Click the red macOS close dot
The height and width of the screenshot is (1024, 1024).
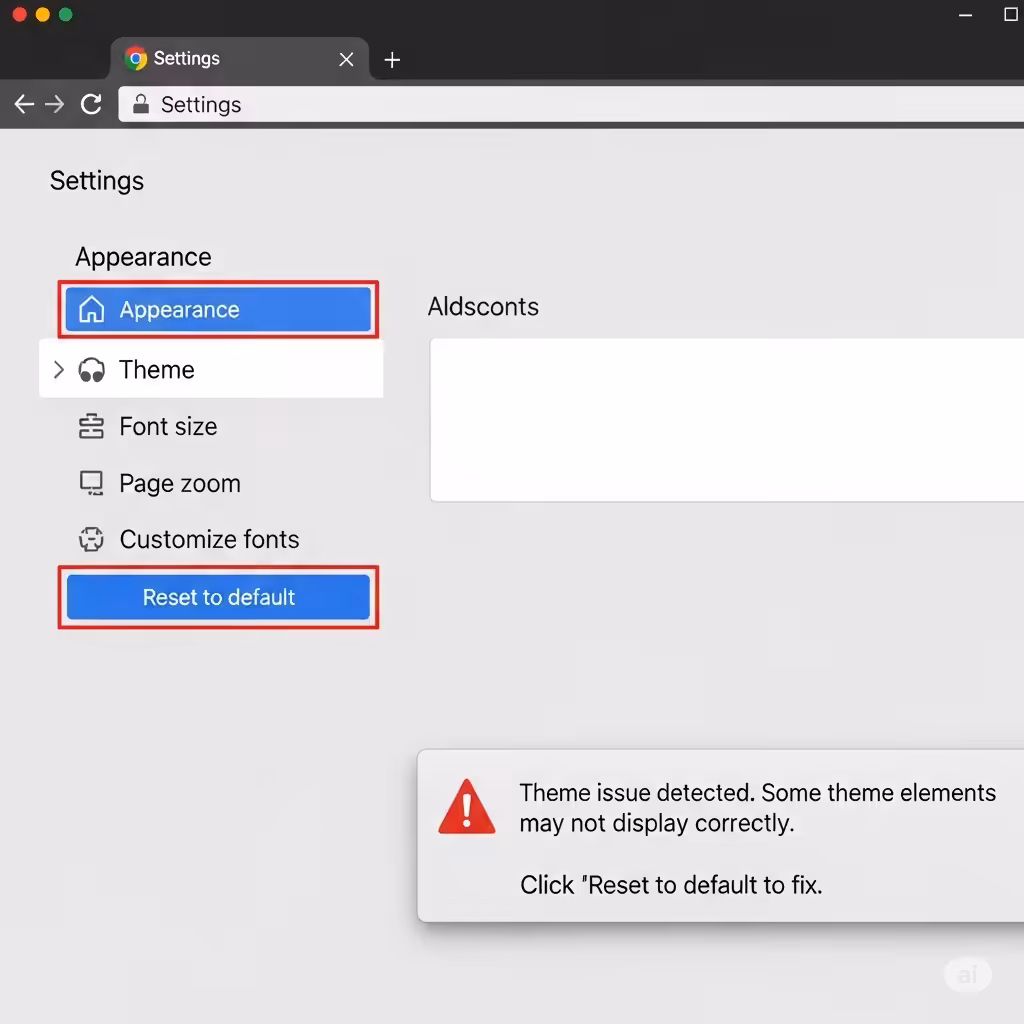tap(20, 14)
